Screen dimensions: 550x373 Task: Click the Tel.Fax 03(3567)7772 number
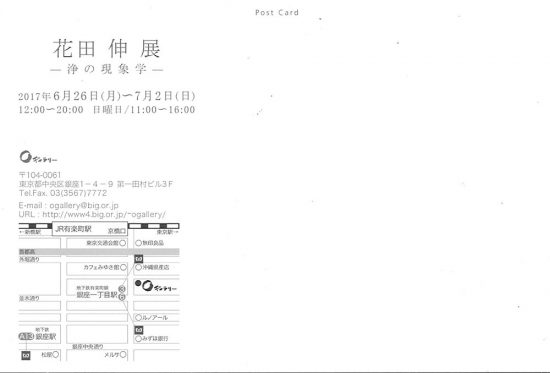63,193
